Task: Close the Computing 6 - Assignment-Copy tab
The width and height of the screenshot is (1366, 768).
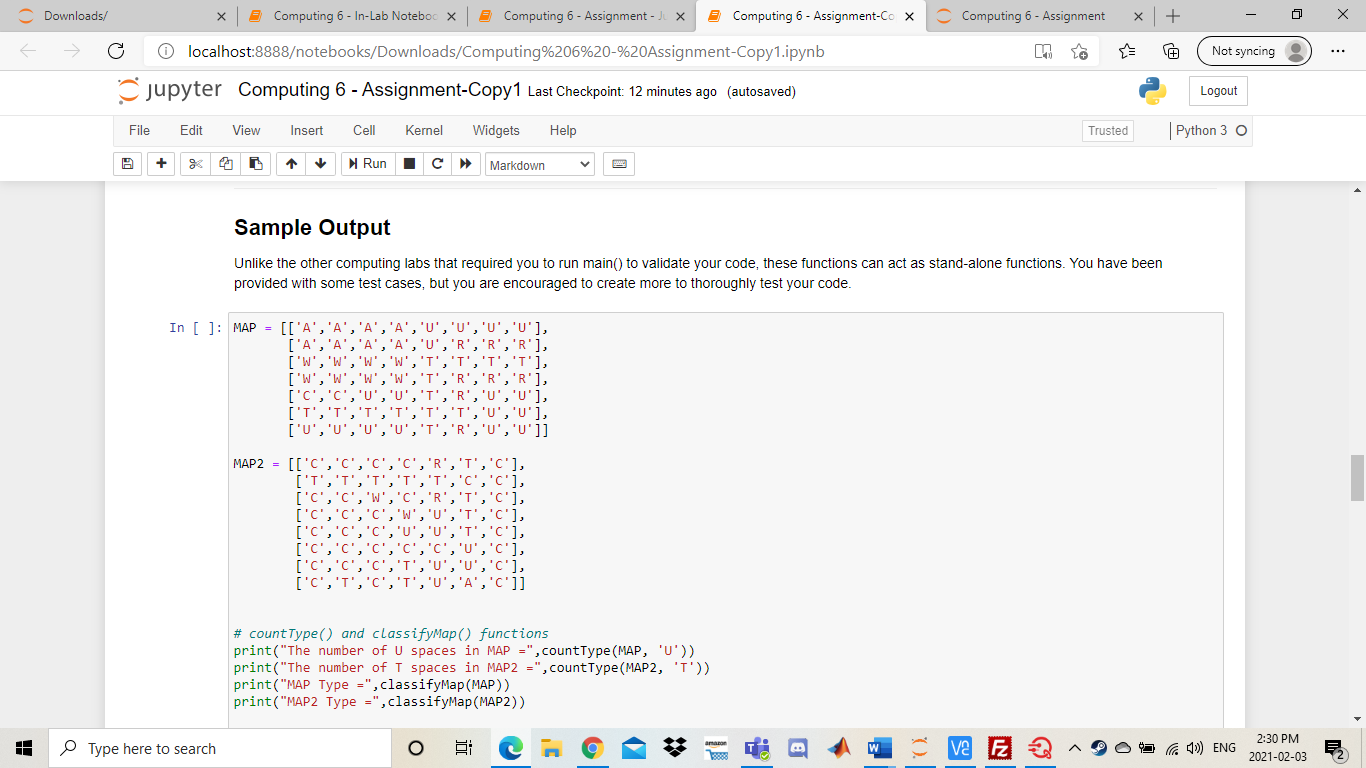Action: point(908,16)
